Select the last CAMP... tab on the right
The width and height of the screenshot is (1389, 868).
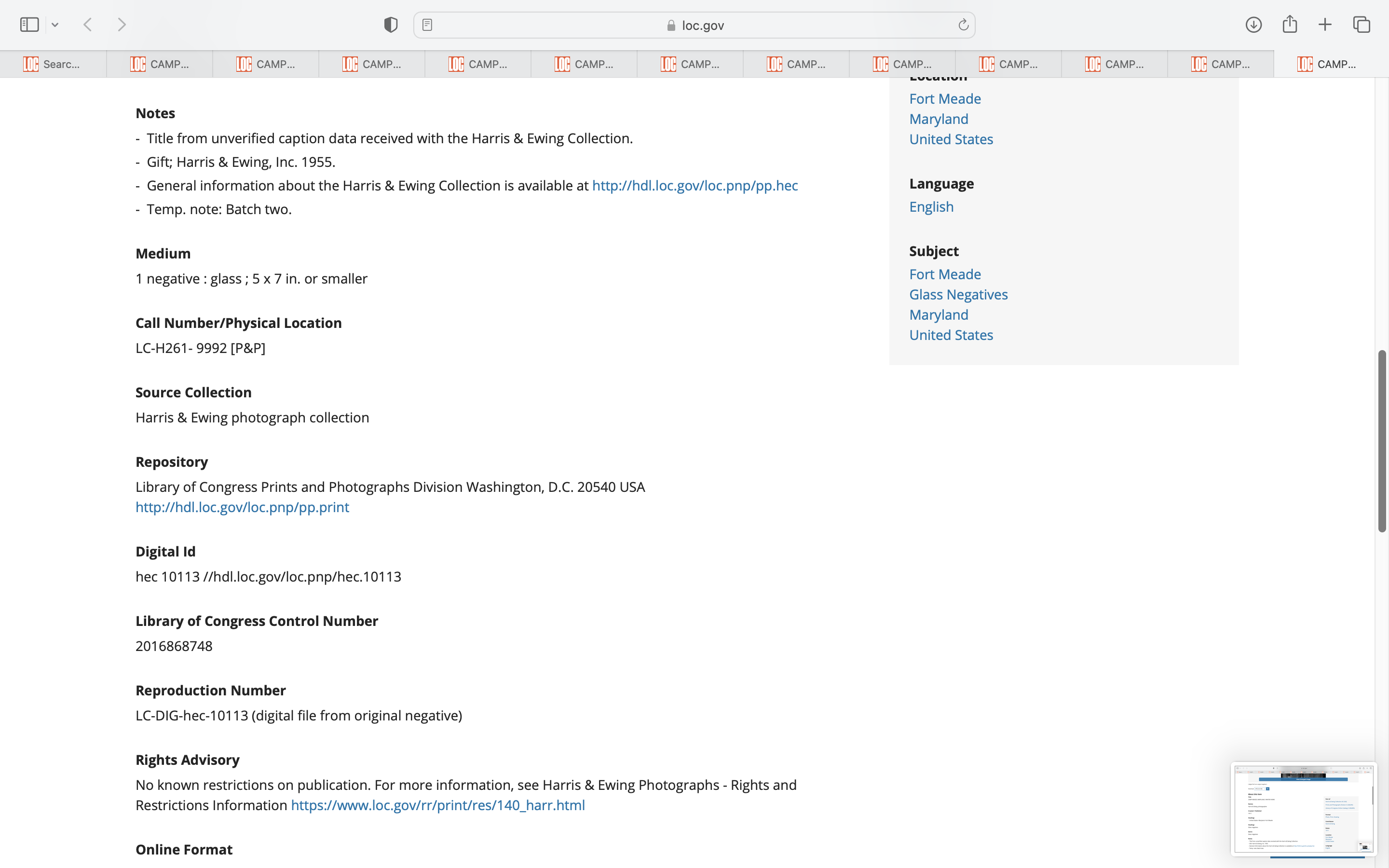1326,64
